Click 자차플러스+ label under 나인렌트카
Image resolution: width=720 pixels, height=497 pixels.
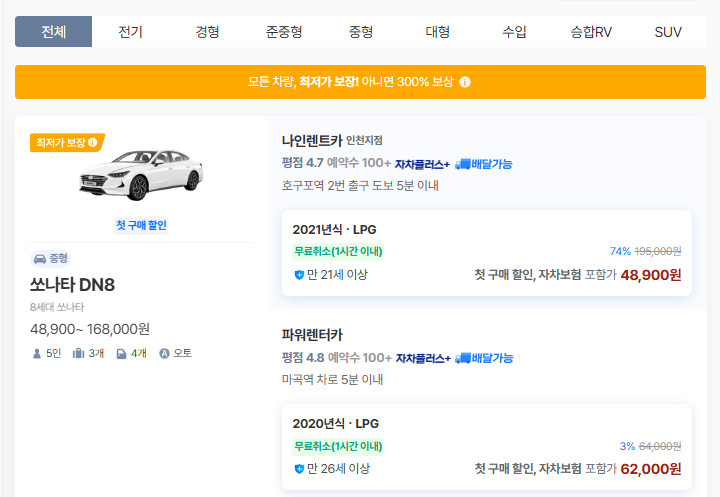(422, 164)
